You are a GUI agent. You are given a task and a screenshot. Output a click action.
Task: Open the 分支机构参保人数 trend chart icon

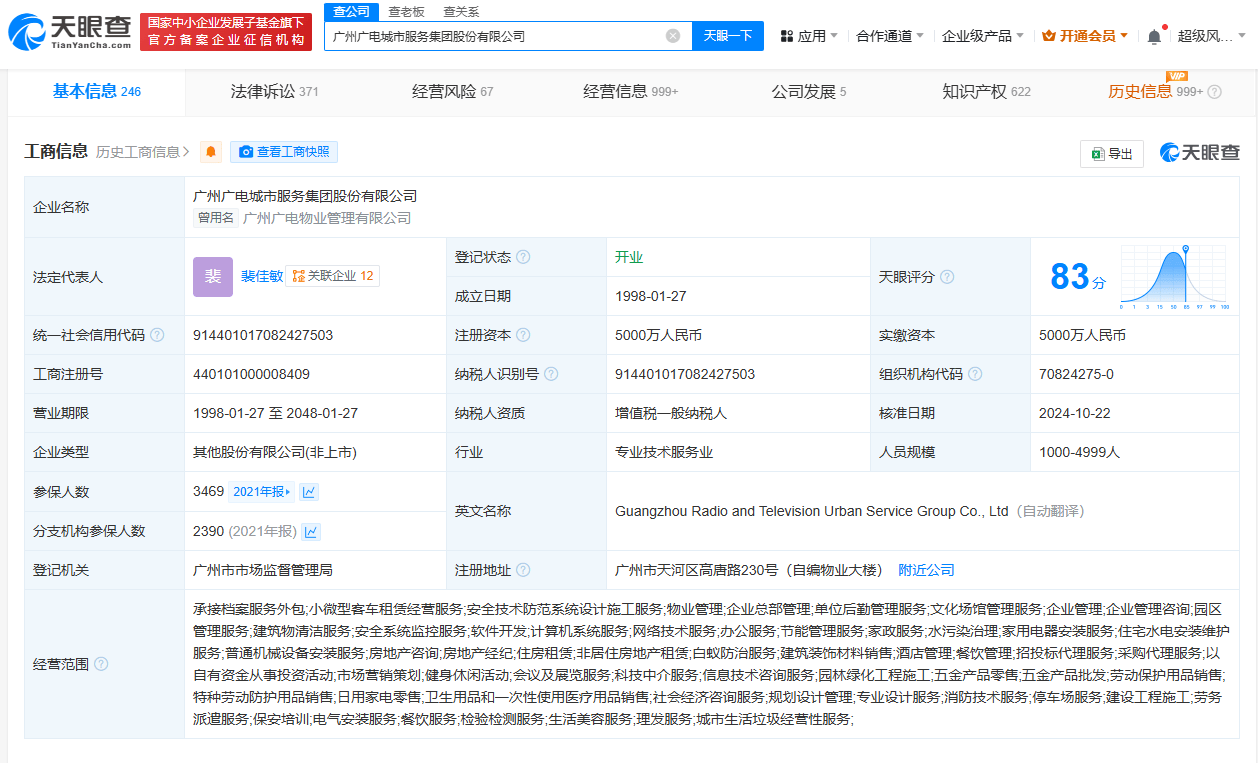tap(312, 532)
